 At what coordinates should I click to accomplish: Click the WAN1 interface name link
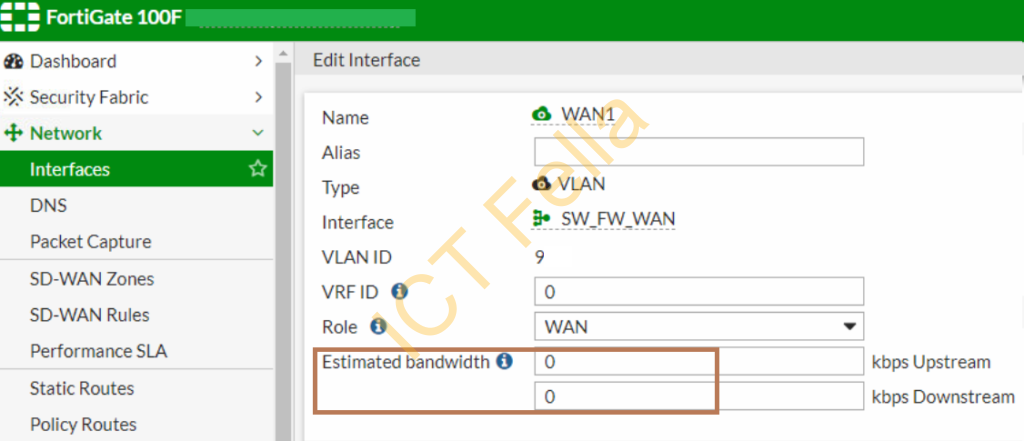pos(588,114)
